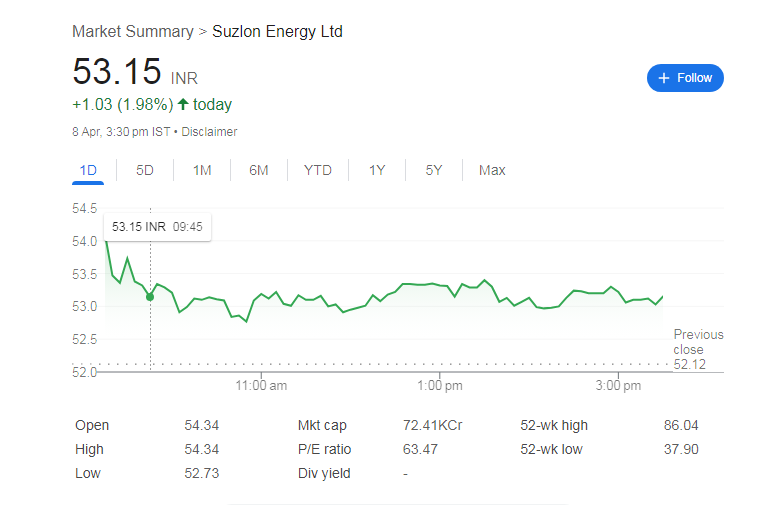Click the chart line near 1:00 pm

[438, 285]
